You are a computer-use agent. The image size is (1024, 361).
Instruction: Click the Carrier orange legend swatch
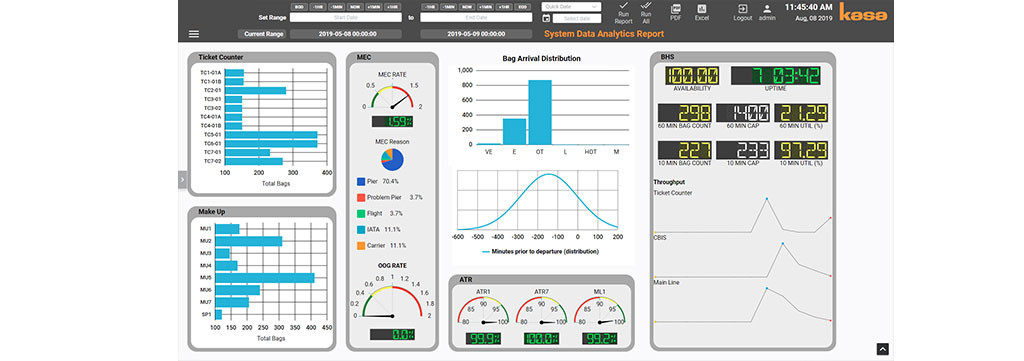tap(361, 245)
